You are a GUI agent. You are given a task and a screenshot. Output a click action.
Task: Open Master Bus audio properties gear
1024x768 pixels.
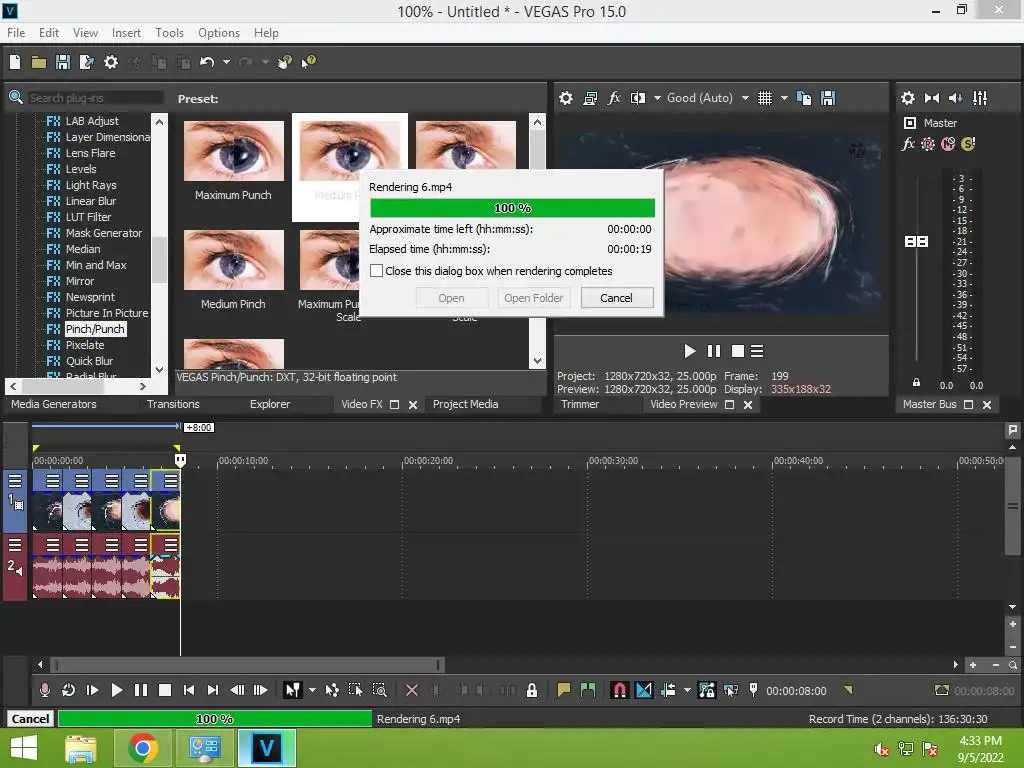pyautogui.click(x=908, y=98)
